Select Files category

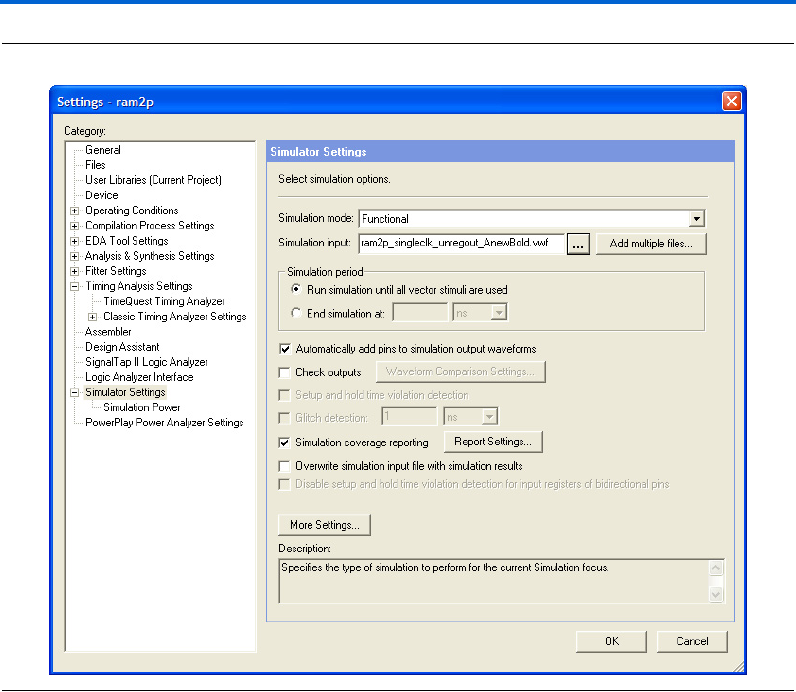point(95,165)
